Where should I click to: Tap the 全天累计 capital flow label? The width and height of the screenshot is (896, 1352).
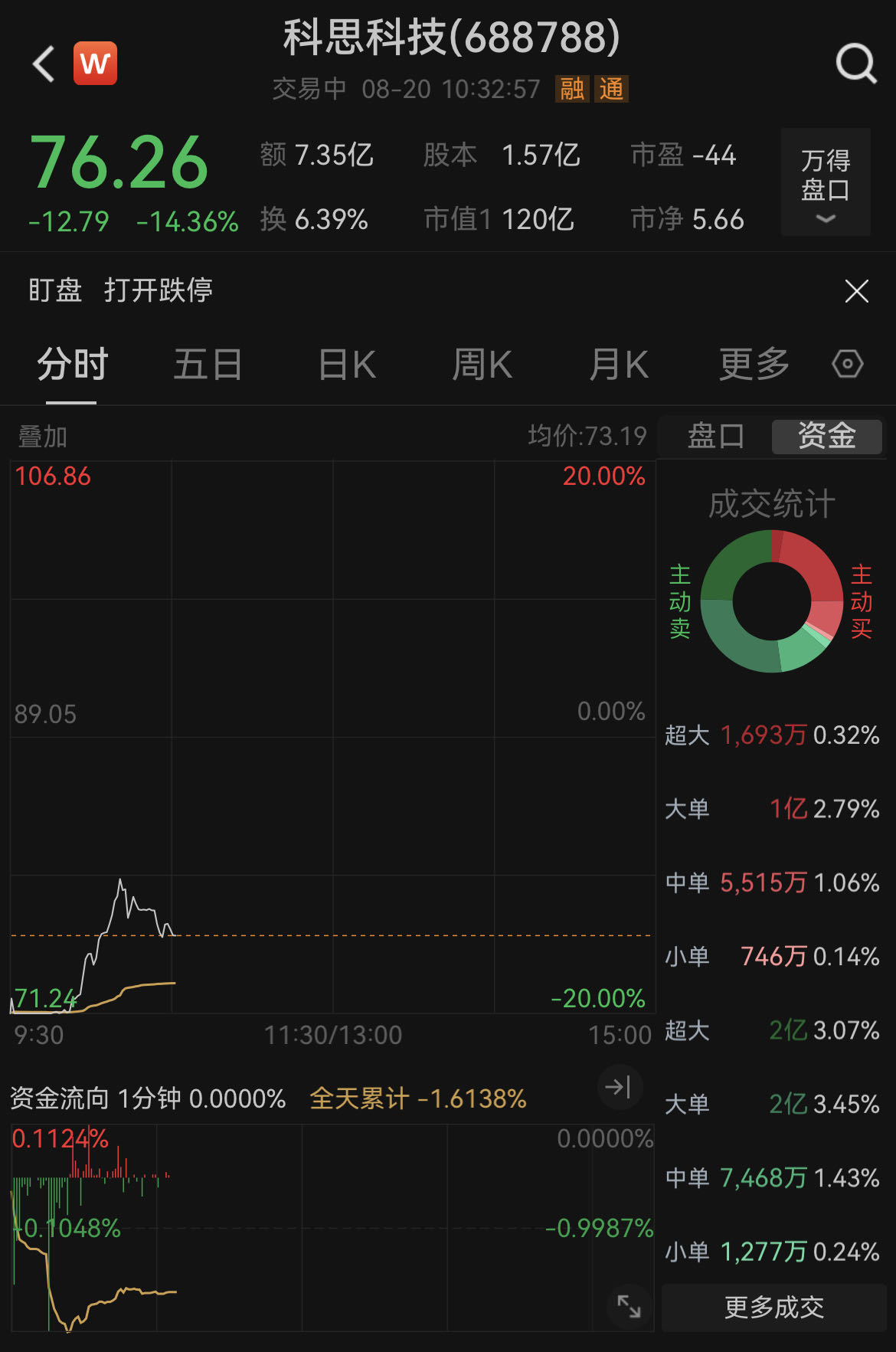(418, 1098)
